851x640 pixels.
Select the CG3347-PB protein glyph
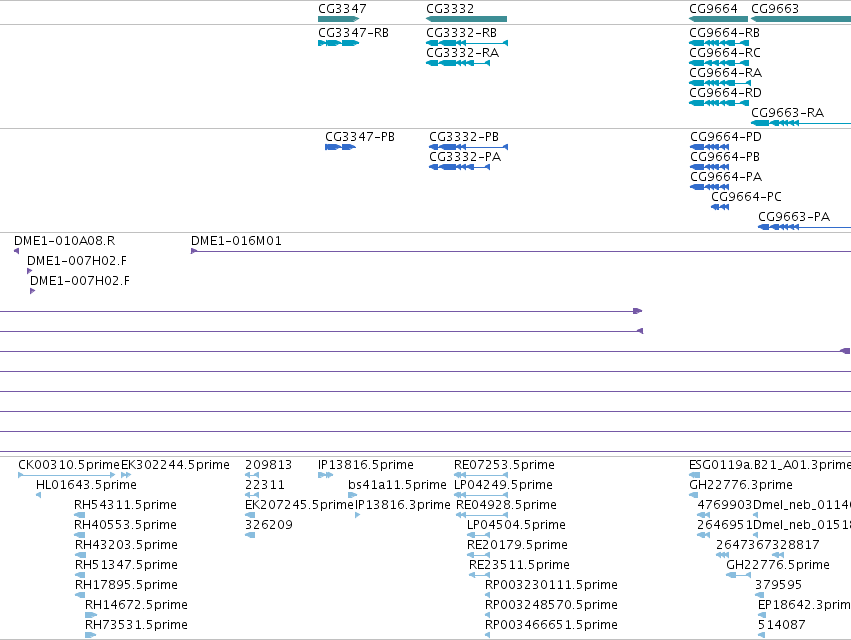(x=340, y=147)
